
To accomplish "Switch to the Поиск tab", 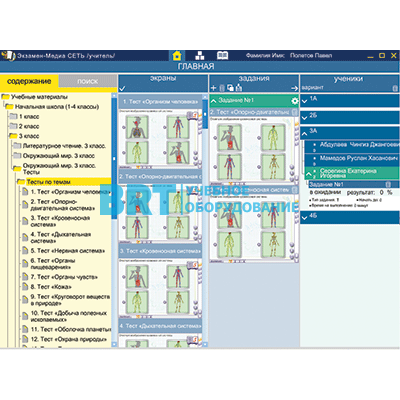I will [88, 81].
